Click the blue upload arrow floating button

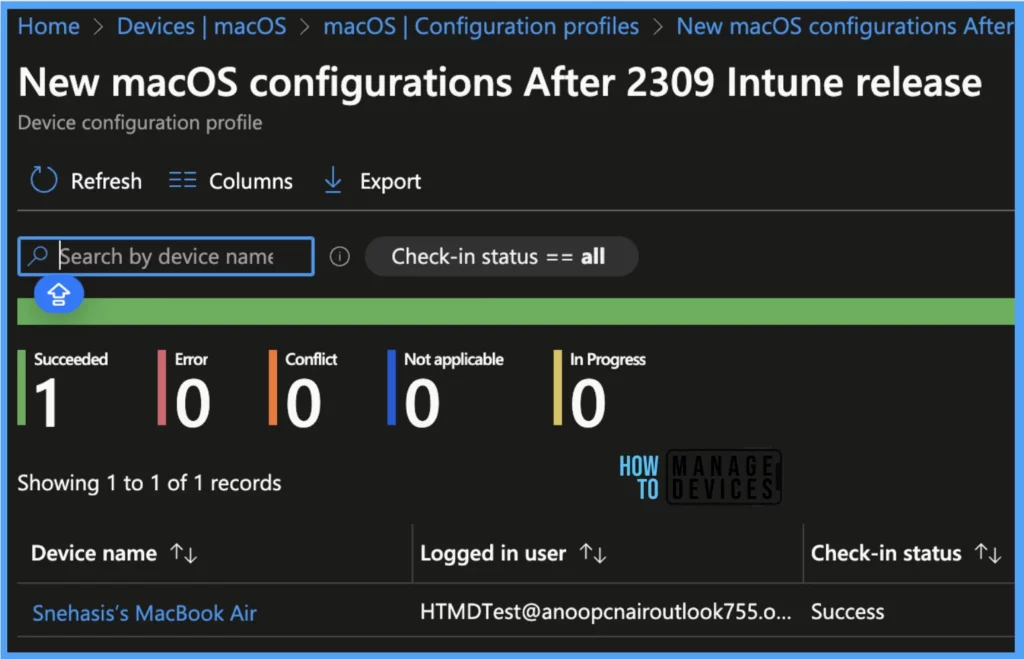tap(59, 295)
